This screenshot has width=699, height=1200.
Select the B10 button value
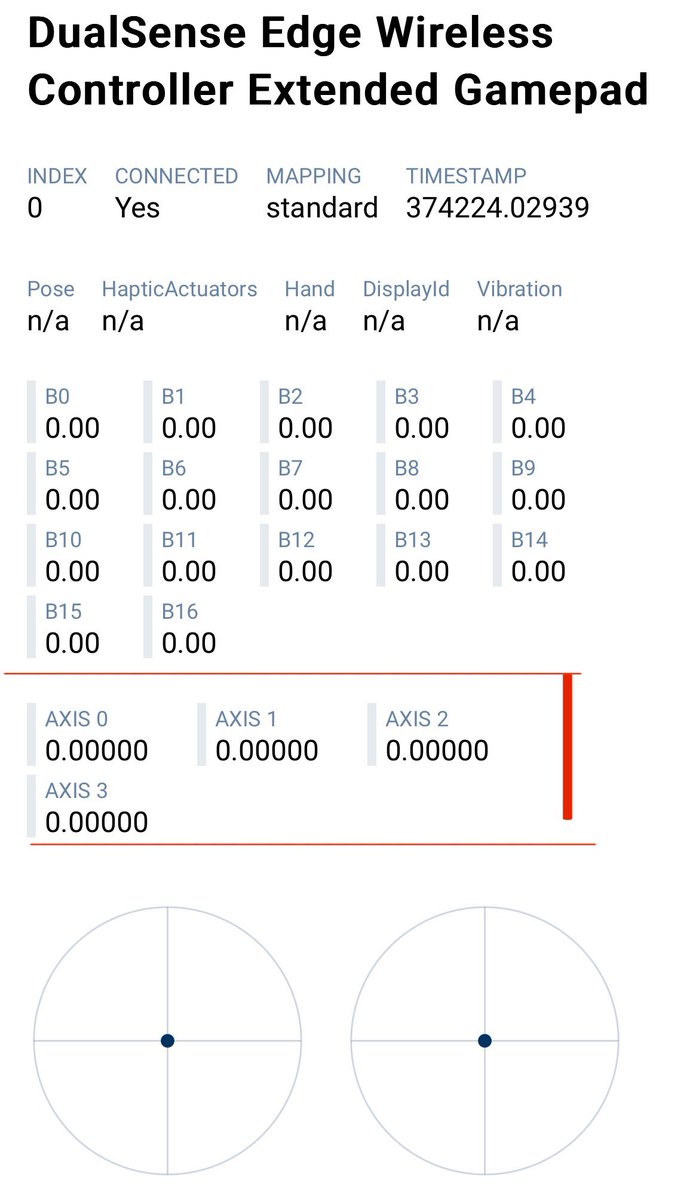coord(73,572)
